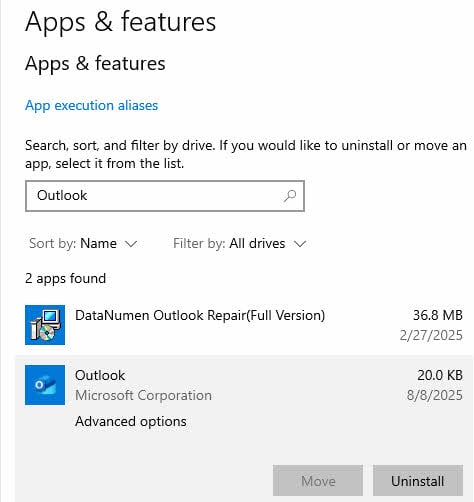The height and width of the screenshot is (502, 474).
Task: Click the Microsoft Corporation publisher text
Action: click(143, 395)
